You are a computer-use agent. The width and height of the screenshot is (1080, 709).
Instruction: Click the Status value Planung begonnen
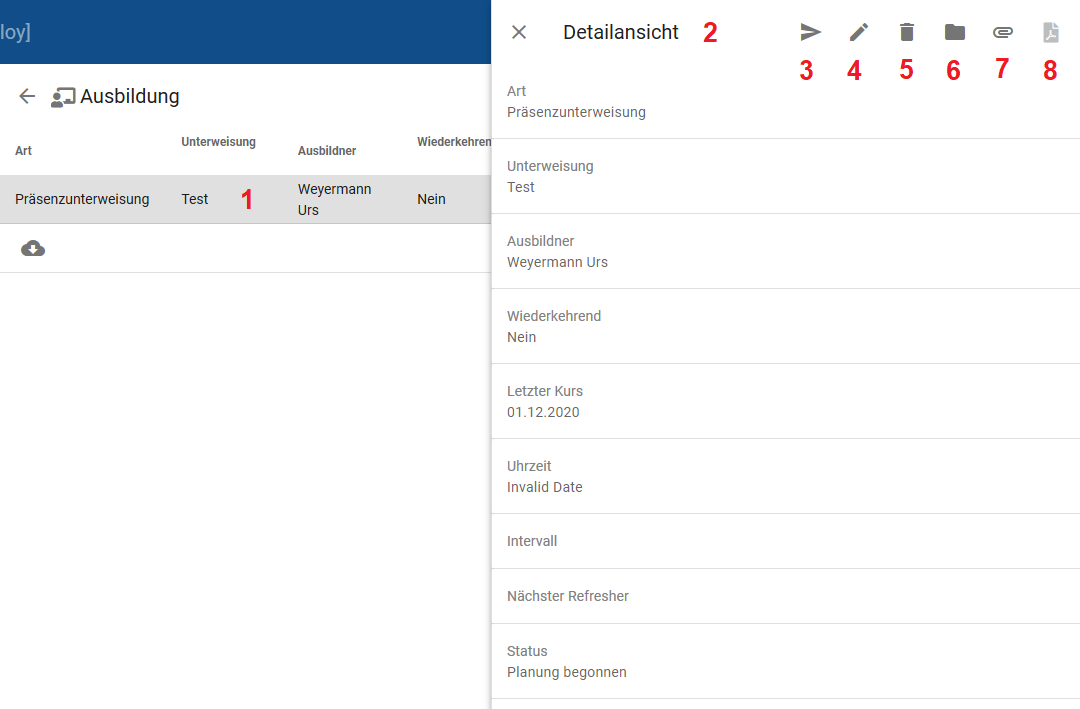(566, 672)
